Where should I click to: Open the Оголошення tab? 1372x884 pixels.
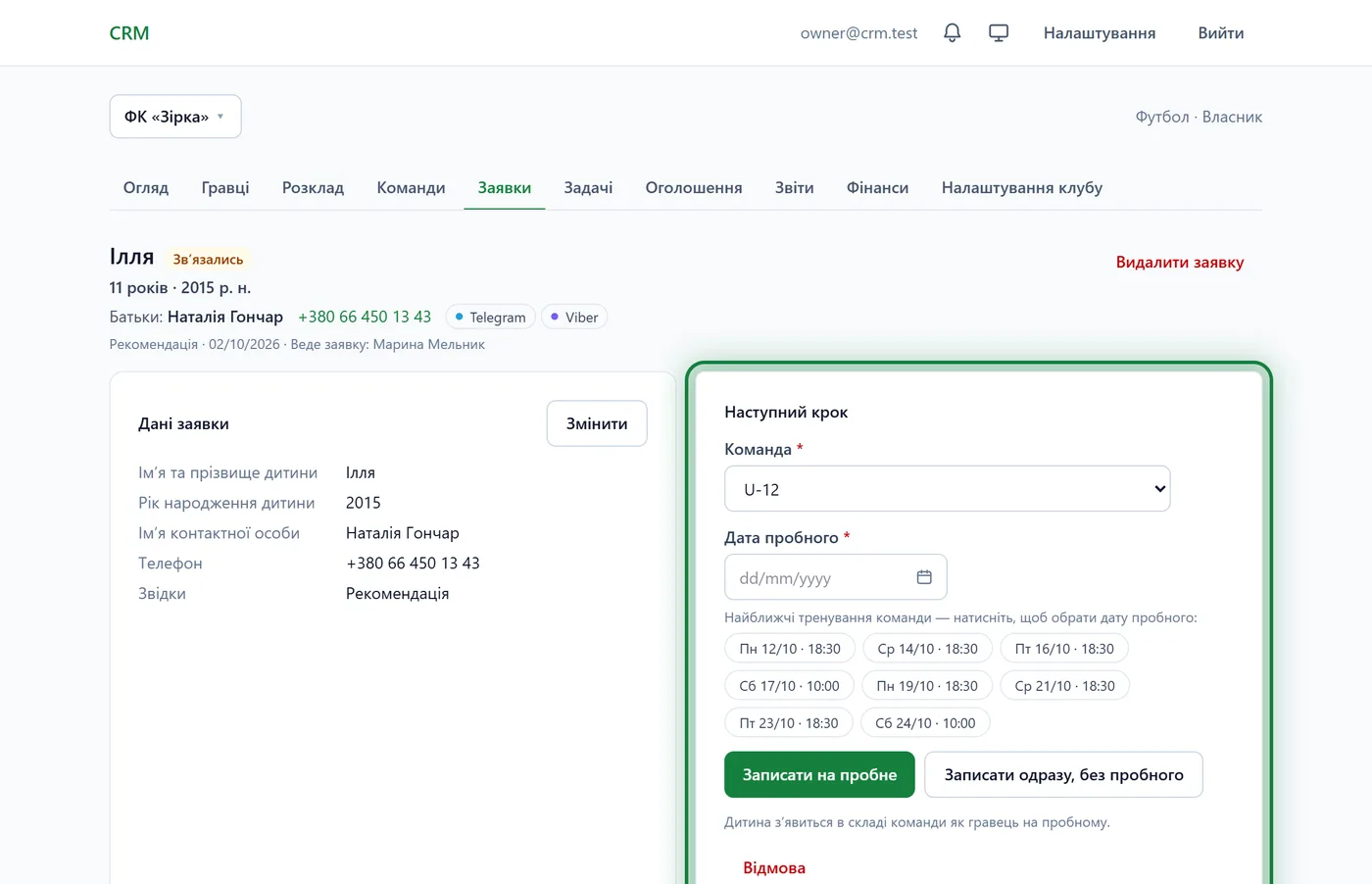tap(694, 187)
